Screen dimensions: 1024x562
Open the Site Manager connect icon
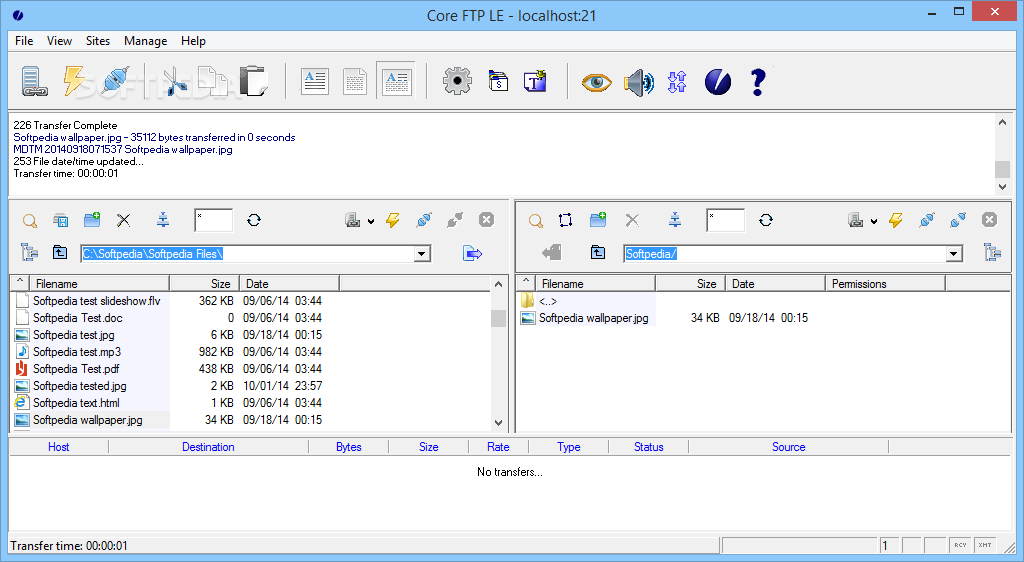coord(35,82)
